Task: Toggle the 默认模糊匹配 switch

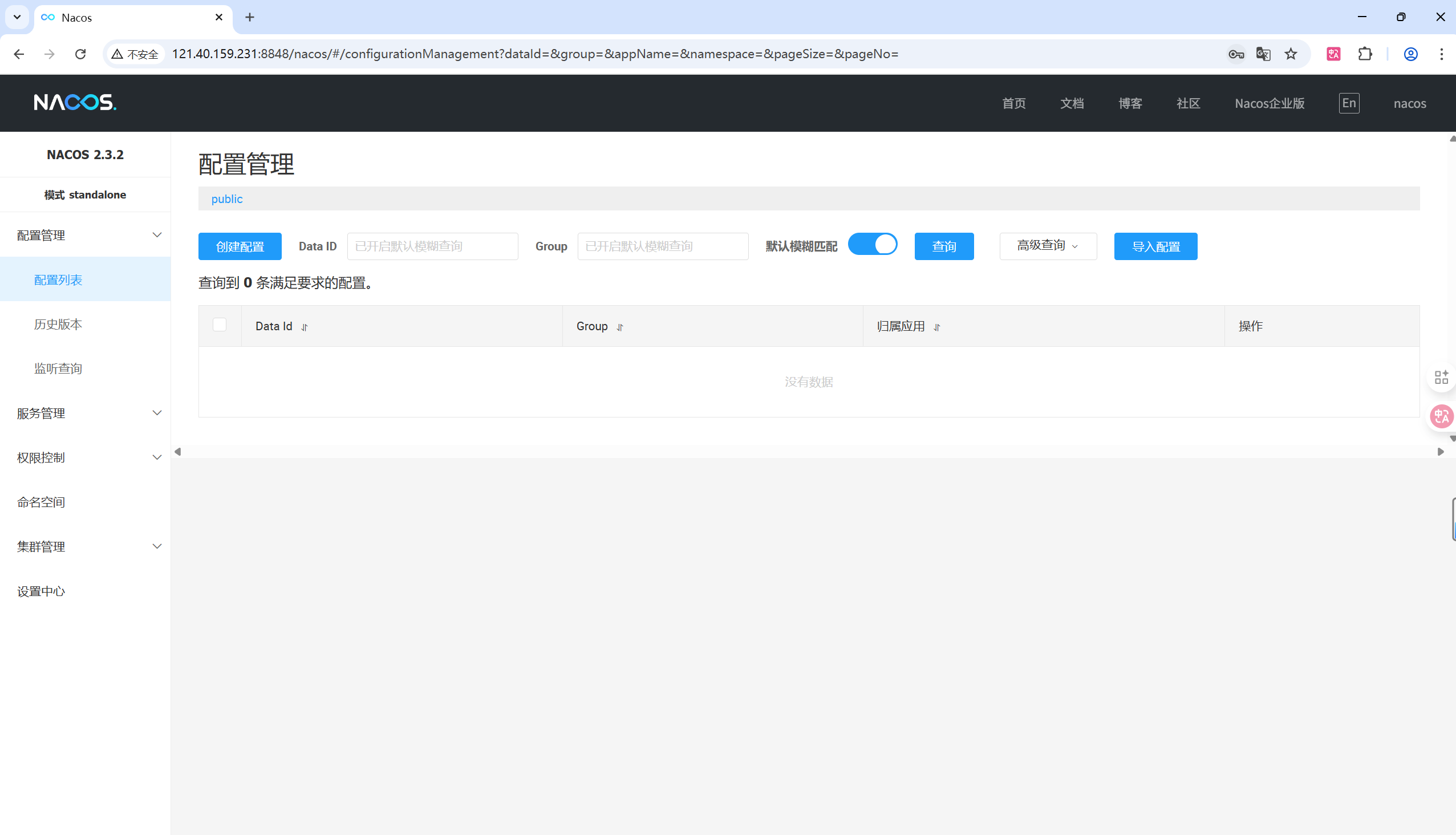Action: tap(872, 244)
